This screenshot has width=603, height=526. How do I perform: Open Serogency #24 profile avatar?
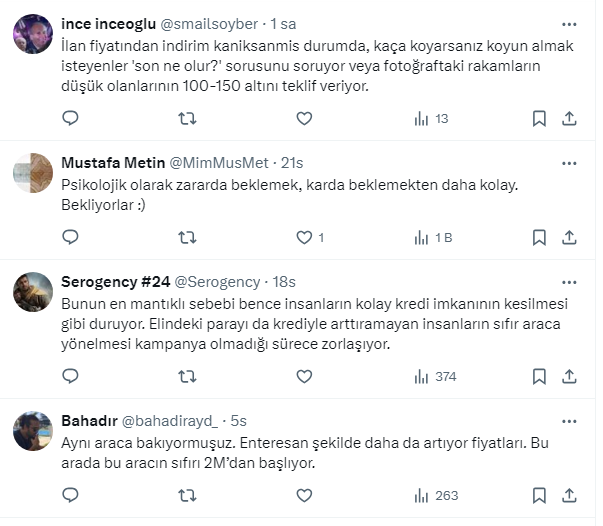click(33, 292)
